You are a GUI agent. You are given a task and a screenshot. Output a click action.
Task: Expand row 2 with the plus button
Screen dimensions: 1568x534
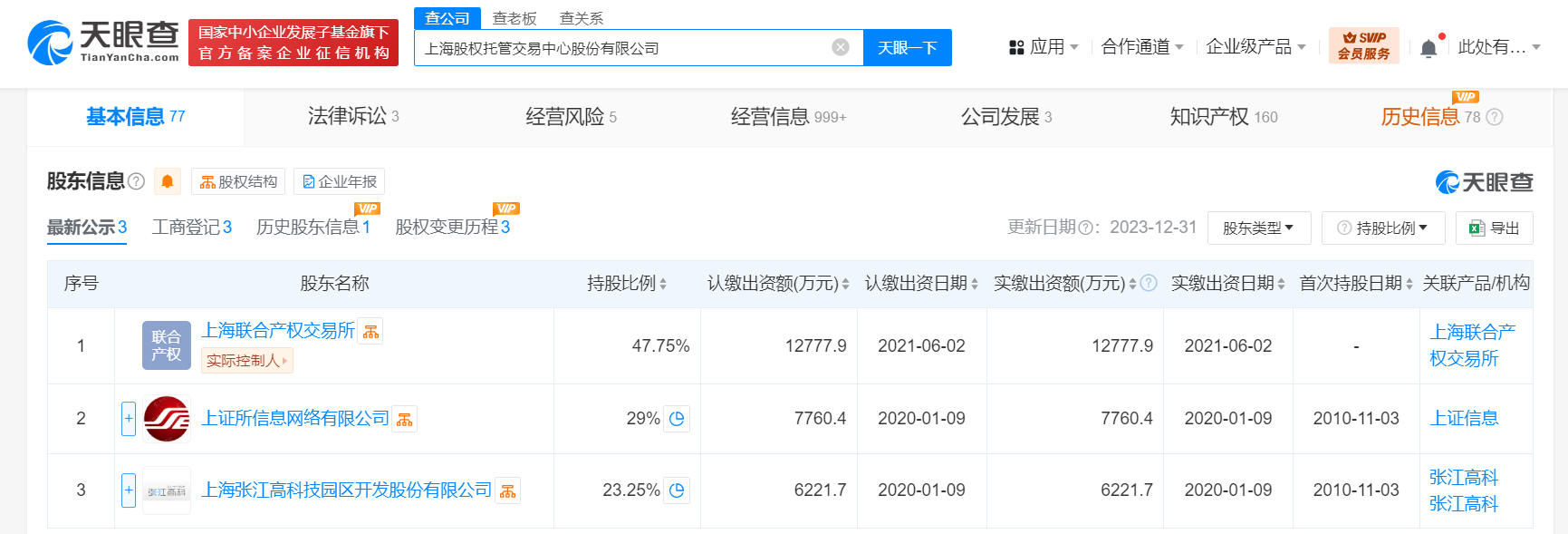point(129,419)
